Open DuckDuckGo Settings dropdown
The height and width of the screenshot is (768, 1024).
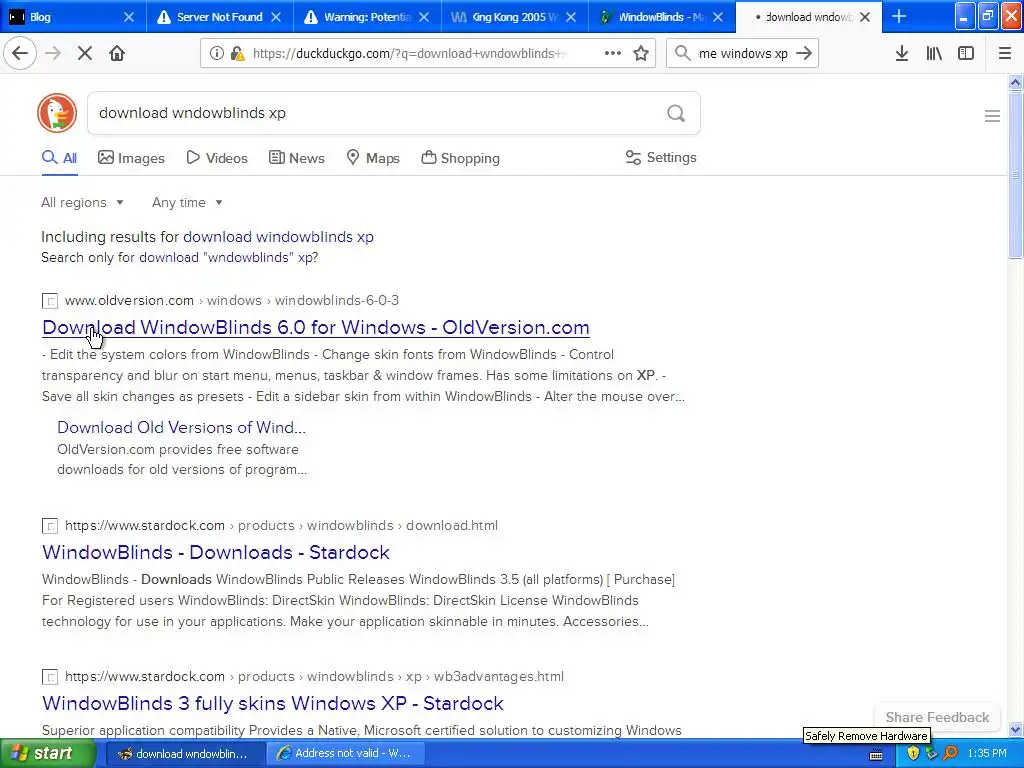pos(661,157)
